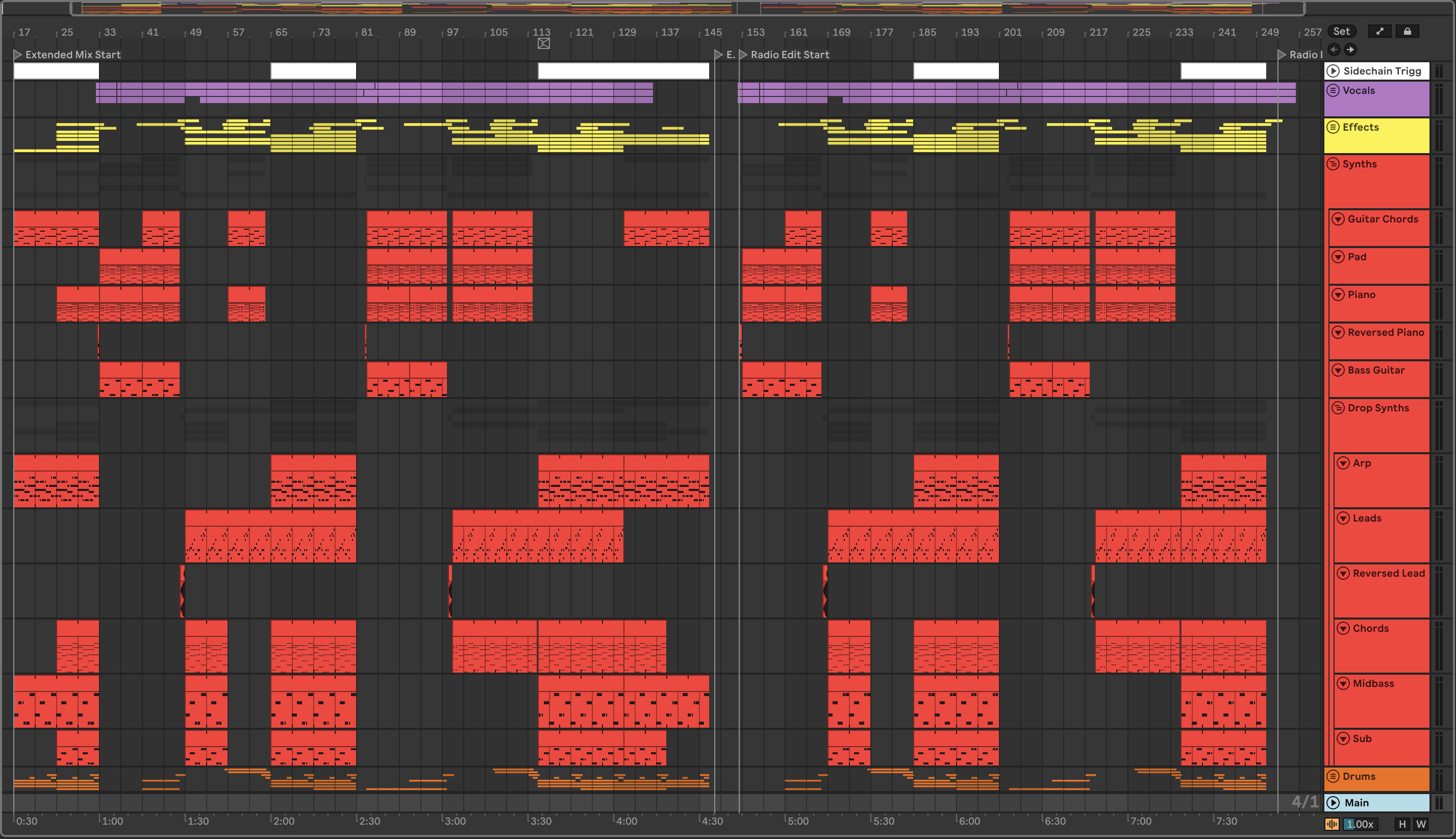Toggle the lock envelopes icon
1456x839 pixels.
pos(1407,32)
